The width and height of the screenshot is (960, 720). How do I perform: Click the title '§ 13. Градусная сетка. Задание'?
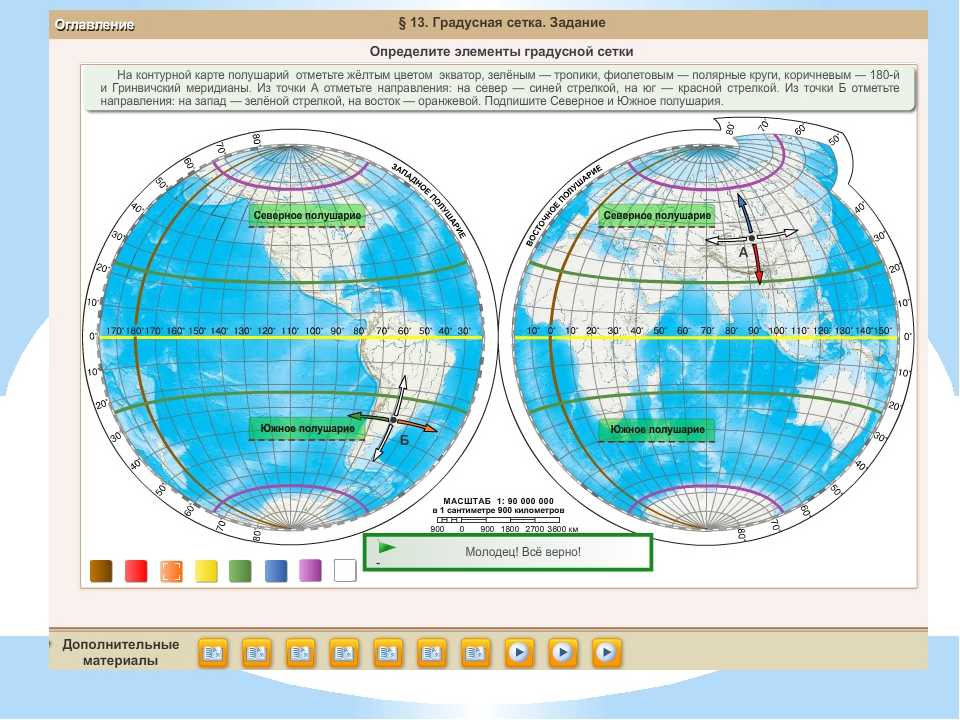pos(502,23)
